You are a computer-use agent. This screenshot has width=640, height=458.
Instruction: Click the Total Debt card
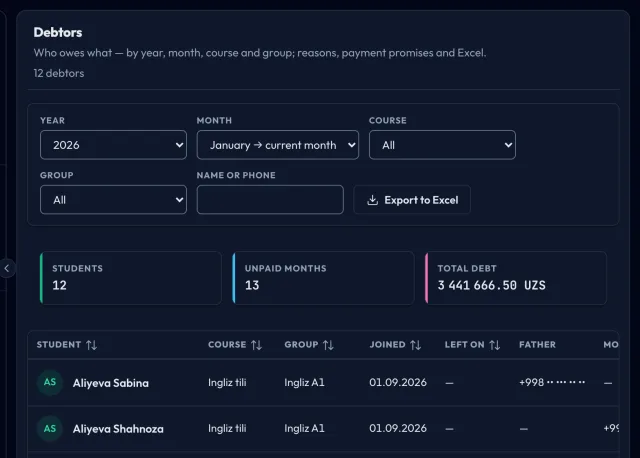pyautogui.click(x=516, y=278)
